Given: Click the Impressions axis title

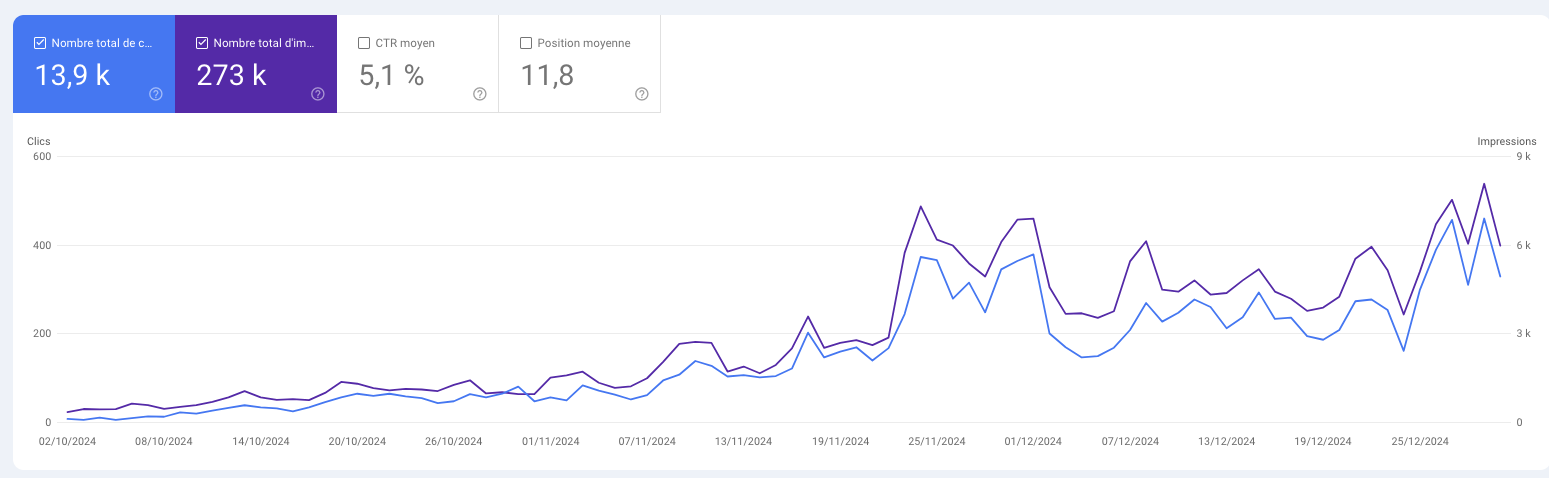Looking at the screenshot, I should (x=1506, y=142).
